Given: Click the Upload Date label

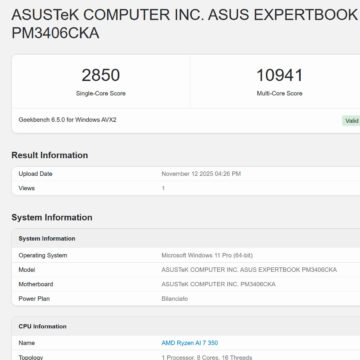Looking at the screenshot, I should click(35, 174).
